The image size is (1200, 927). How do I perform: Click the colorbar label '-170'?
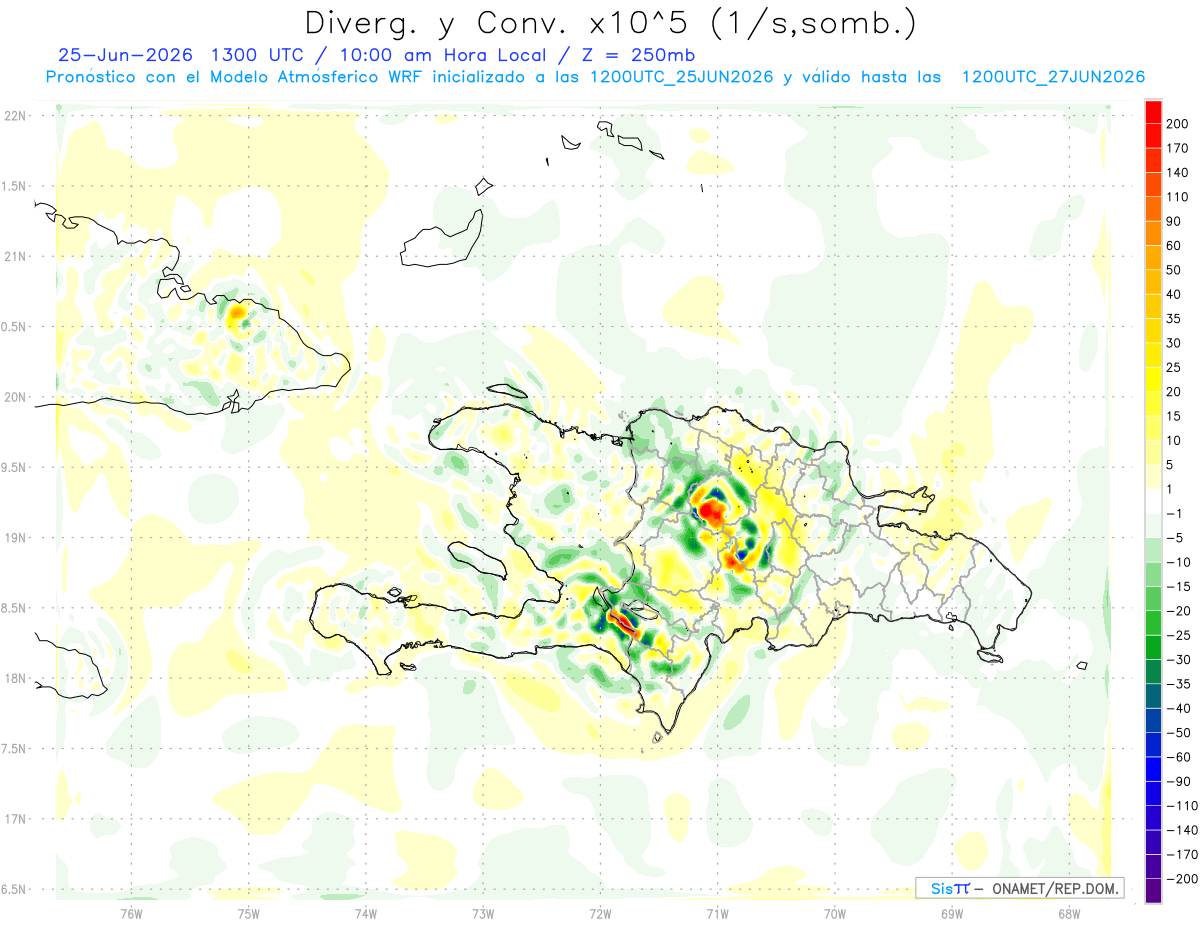(x=1181, y=853)
